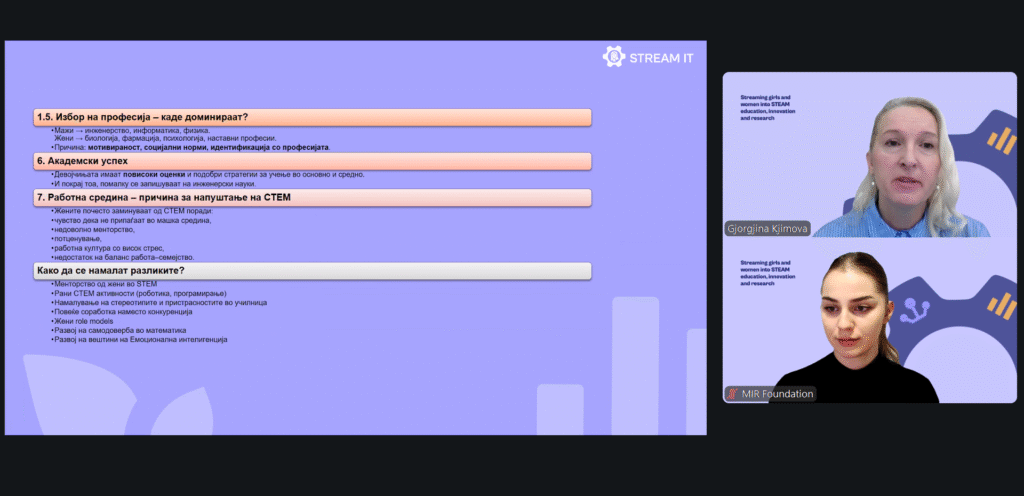This screenshot has height=496, width=1024.
Task: Click the muted microphone icon beside MIR Foundation
Action: pos(733,394)
